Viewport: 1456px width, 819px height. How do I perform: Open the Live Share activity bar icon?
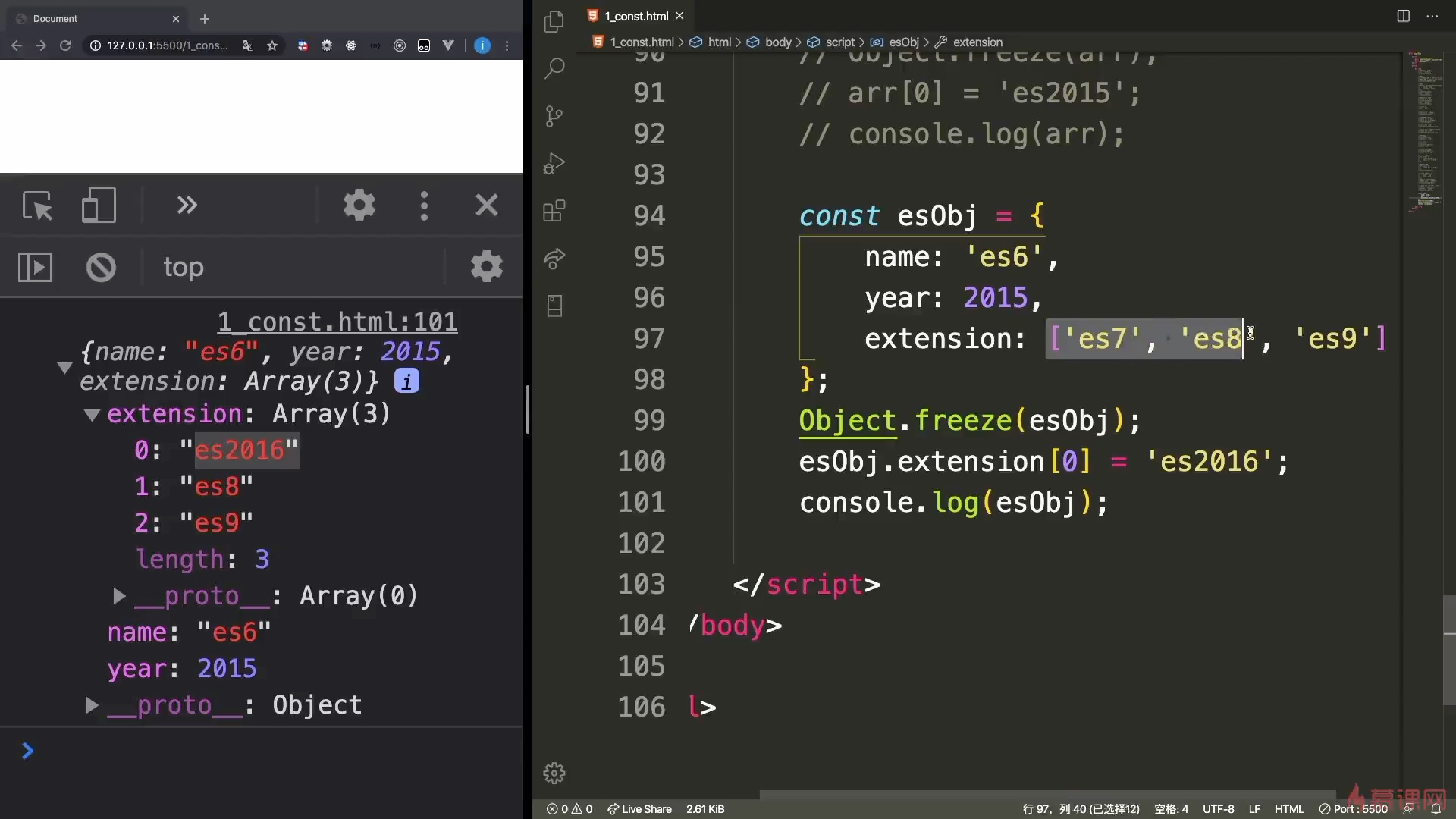pos(554,258)
